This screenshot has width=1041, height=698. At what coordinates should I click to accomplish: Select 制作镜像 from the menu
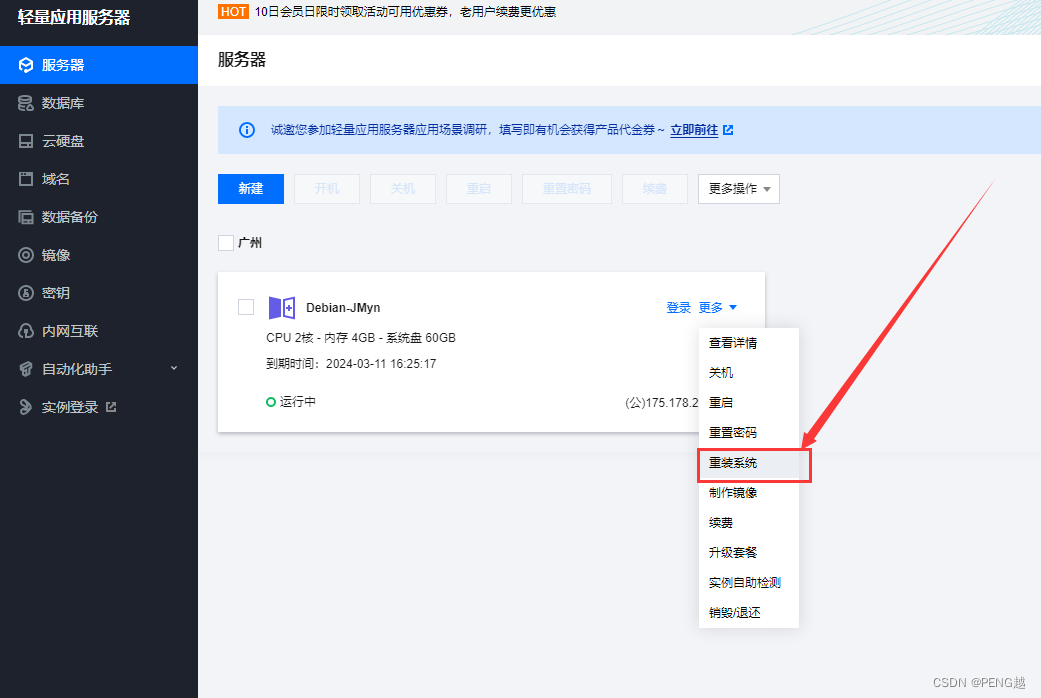[749, 493]
